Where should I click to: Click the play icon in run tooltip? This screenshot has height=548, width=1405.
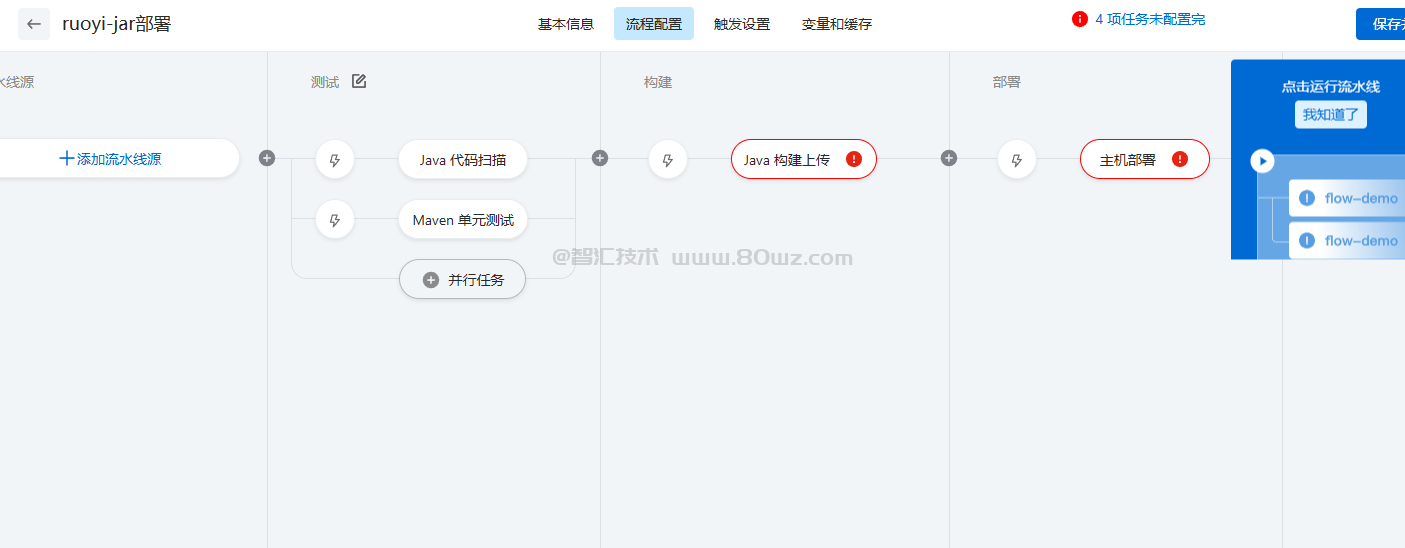tap(1262, 161)
